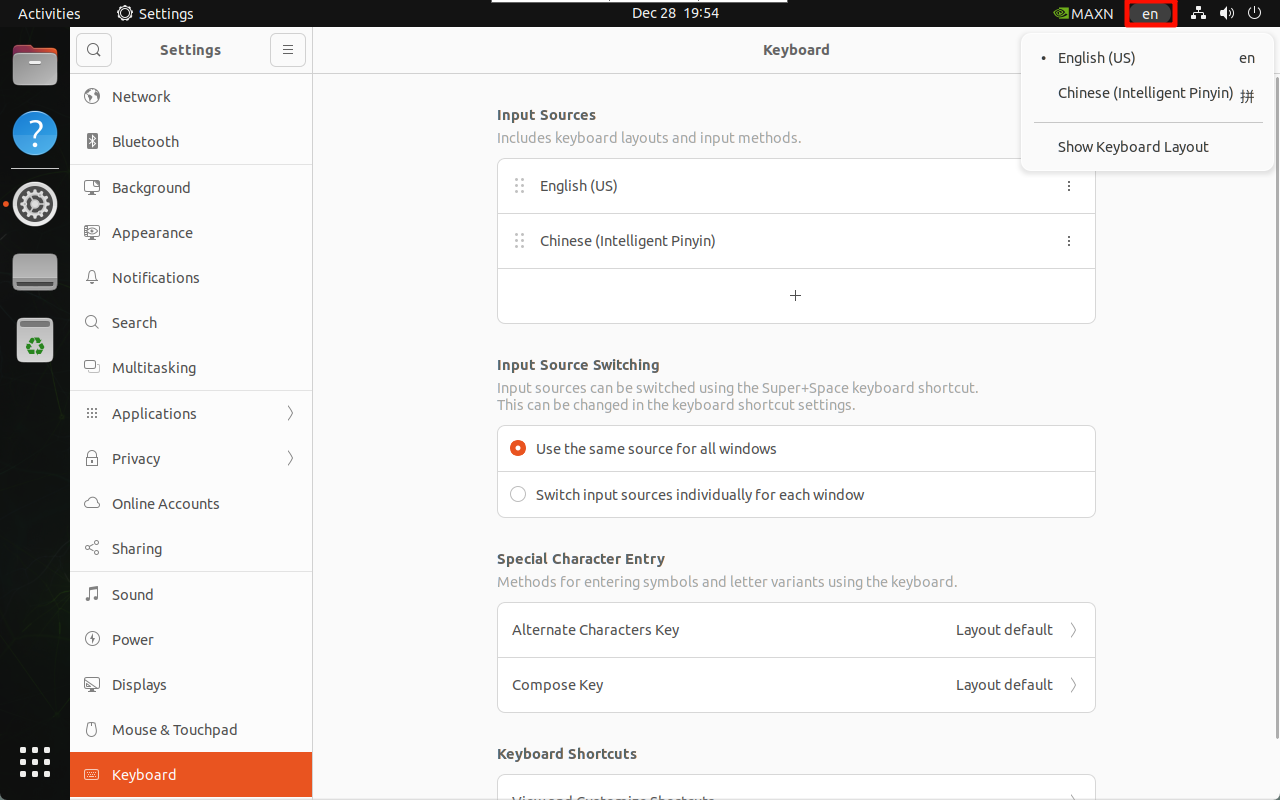The height and width of the screenshot is (800, 1280).
Task: Go to Network settings
Action: (x=191, y=97)
